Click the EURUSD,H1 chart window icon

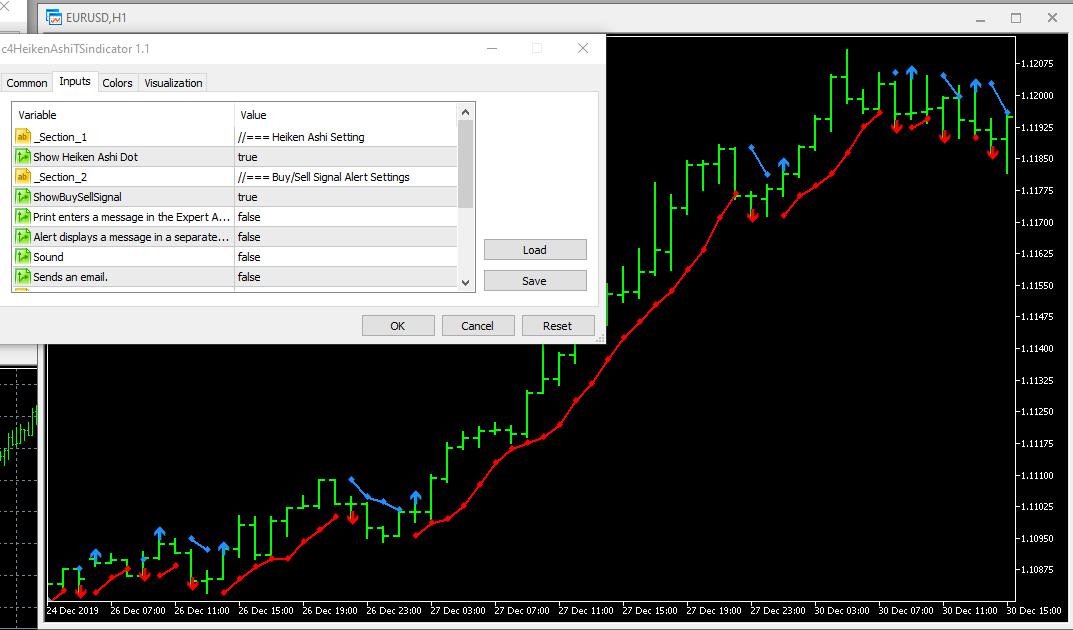[54, 17]
